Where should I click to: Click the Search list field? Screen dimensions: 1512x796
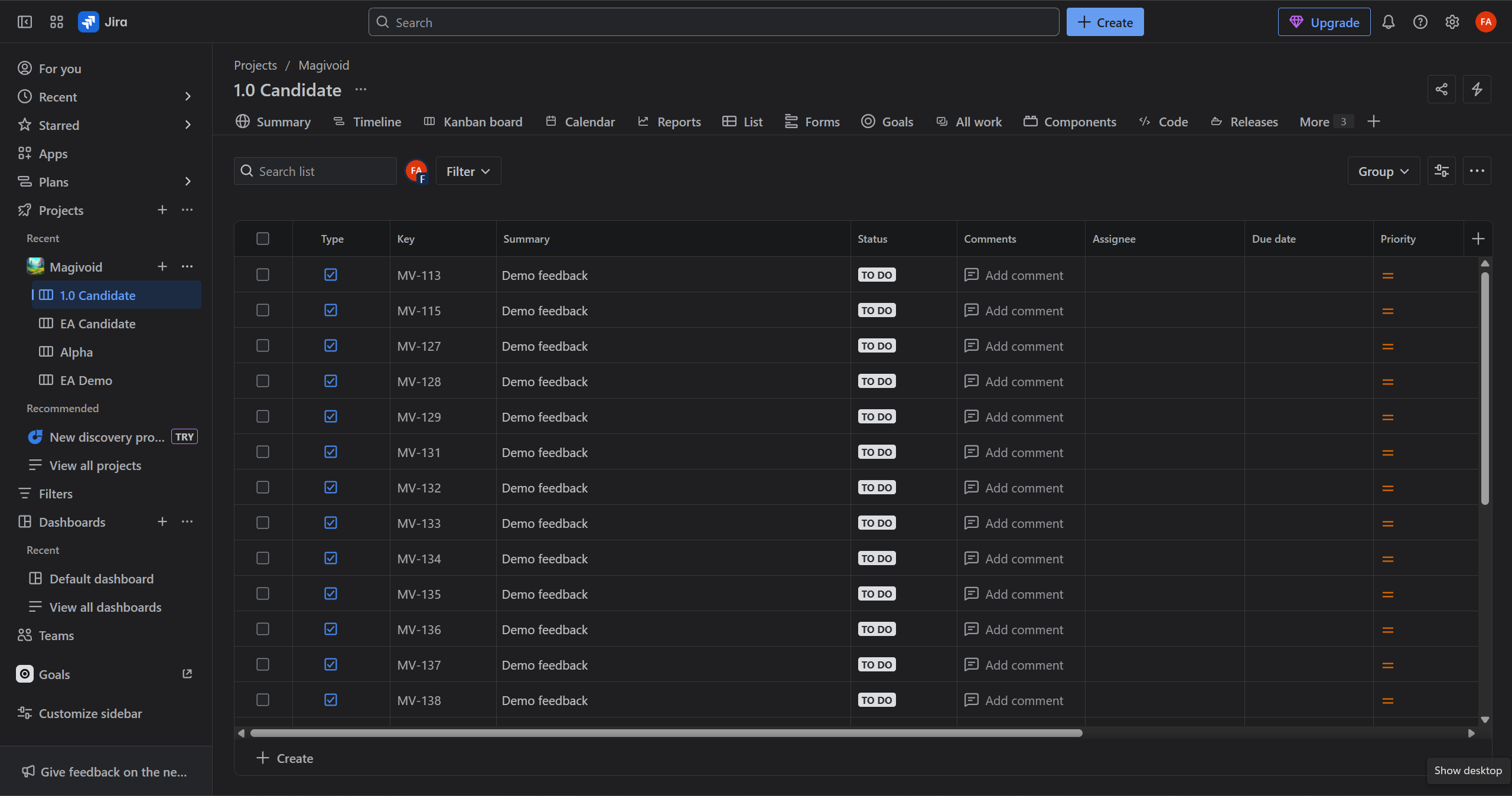(315, 171)
